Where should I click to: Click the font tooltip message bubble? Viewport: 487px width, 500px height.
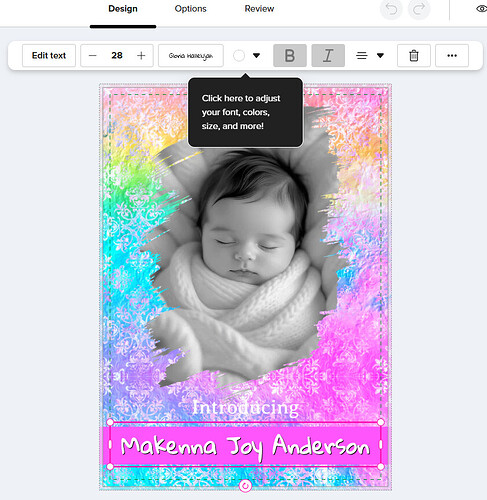click(x=245, y=112)
